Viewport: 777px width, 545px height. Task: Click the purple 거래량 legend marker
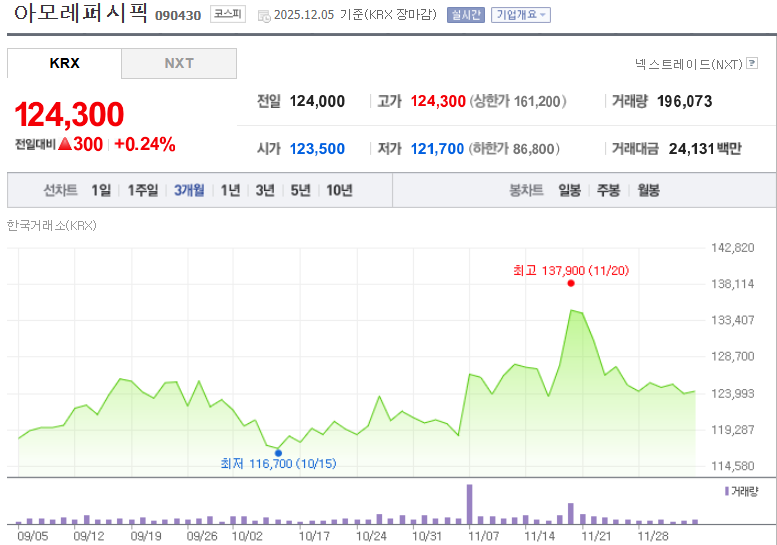click(x=726, y=491)
